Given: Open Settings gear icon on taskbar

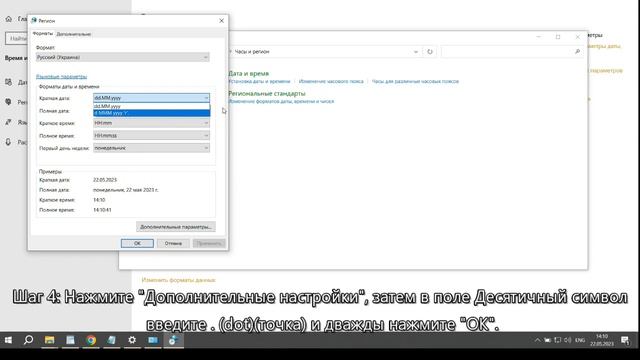Looking at the screenshot, I should (x=132, y=340).
